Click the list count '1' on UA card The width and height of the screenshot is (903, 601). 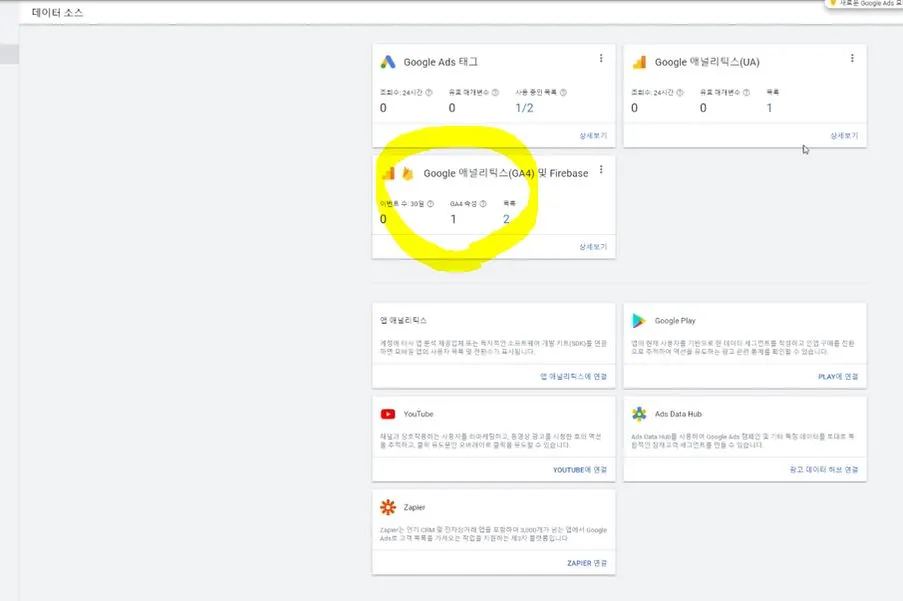pyautogui.click(x=769, y=108)
